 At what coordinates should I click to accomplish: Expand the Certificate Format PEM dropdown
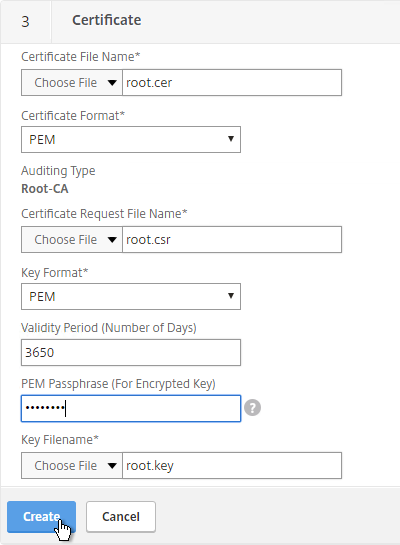click(131, 139)
